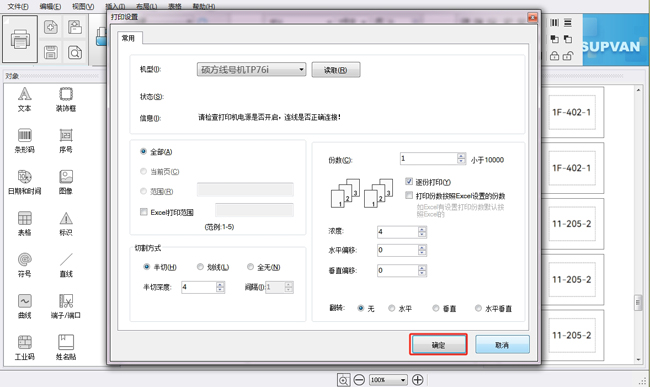Image resolution: width=650 pixels, height=387 pixels.
Task: Click the 份数 copies input field
Action: 429,158
